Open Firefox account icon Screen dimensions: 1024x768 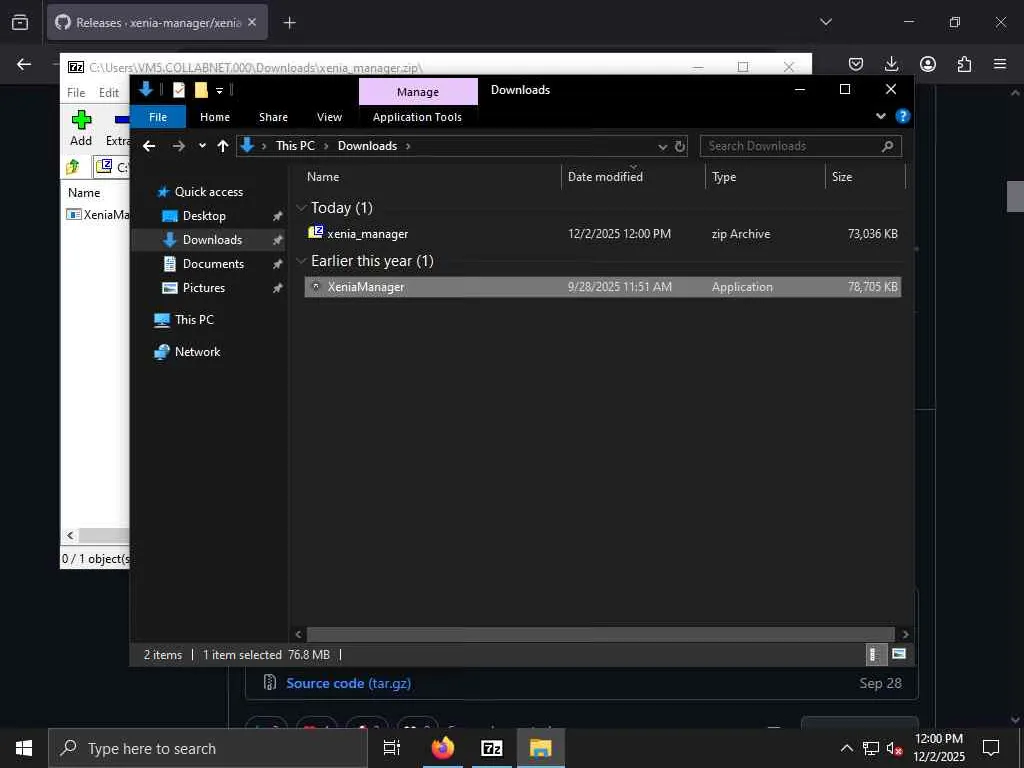[x=928, y=63]
